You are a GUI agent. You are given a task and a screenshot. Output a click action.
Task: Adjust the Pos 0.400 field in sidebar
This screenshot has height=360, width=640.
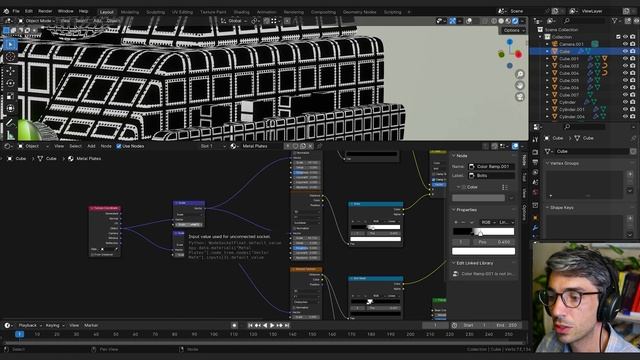(495, 242)
